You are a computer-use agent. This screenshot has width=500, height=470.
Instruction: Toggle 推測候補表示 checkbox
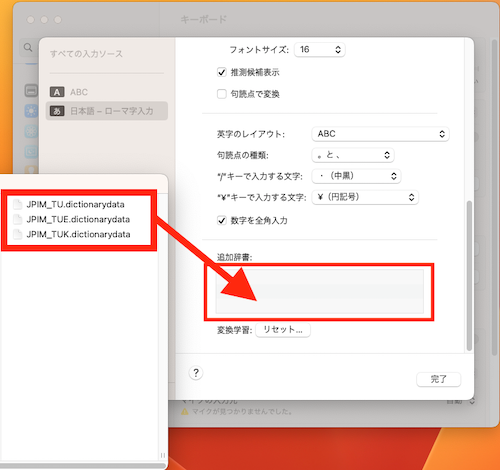[222, 72]
